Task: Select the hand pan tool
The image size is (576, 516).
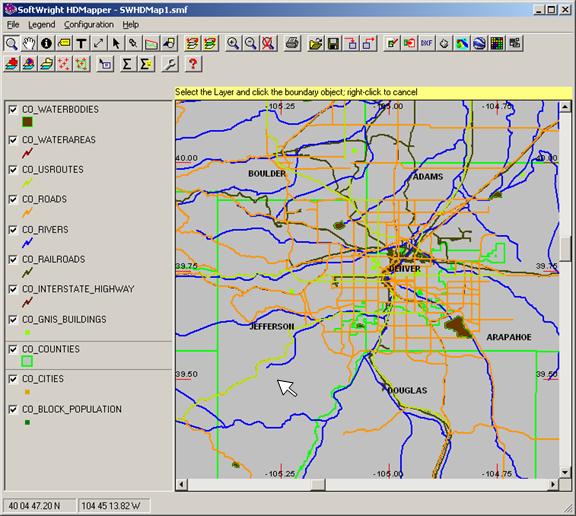Action: click(x=29, y=43)
